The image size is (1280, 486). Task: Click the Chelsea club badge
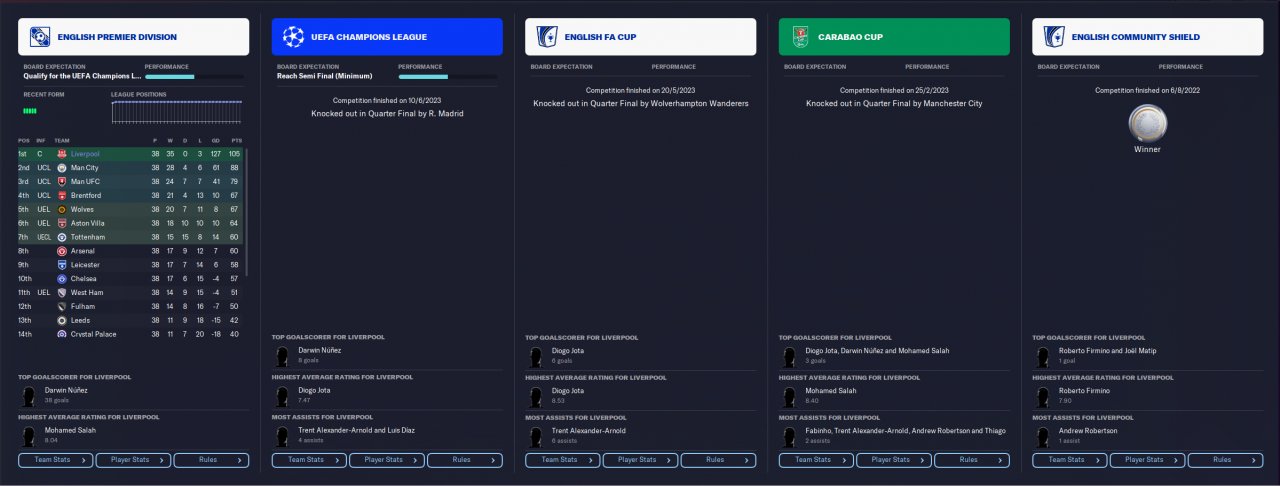click(62, 279)
